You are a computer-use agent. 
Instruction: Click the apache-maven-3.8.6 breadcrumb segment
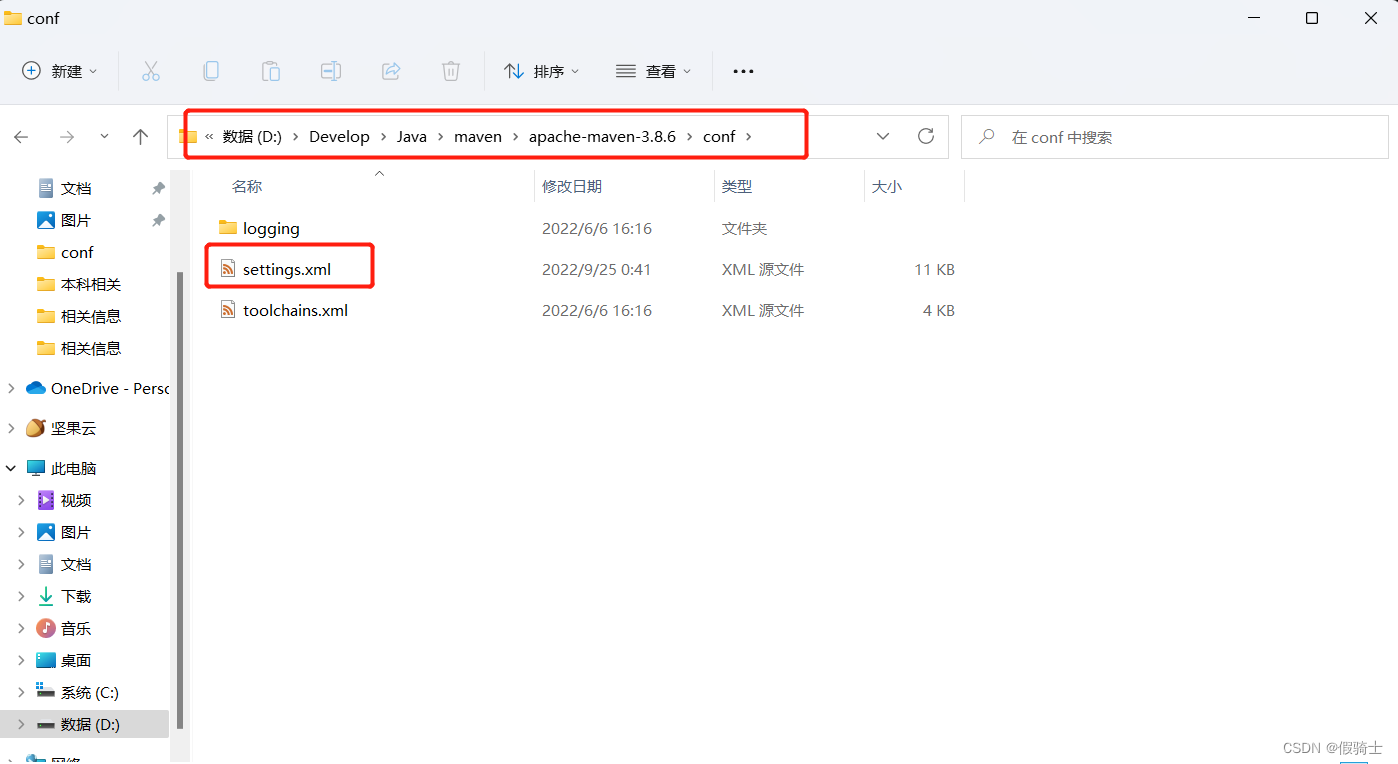(x=604, y=137)
